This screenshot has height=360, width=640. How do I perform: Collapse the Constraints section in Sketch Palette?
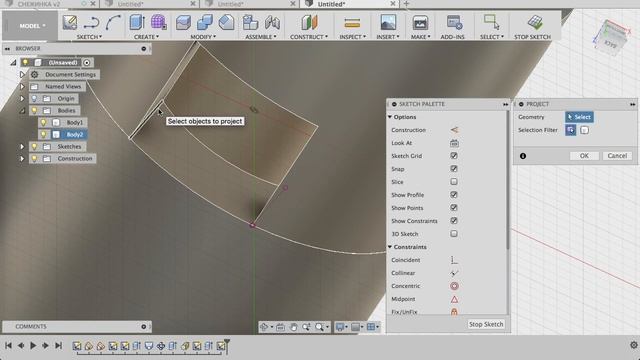[390, 247]
